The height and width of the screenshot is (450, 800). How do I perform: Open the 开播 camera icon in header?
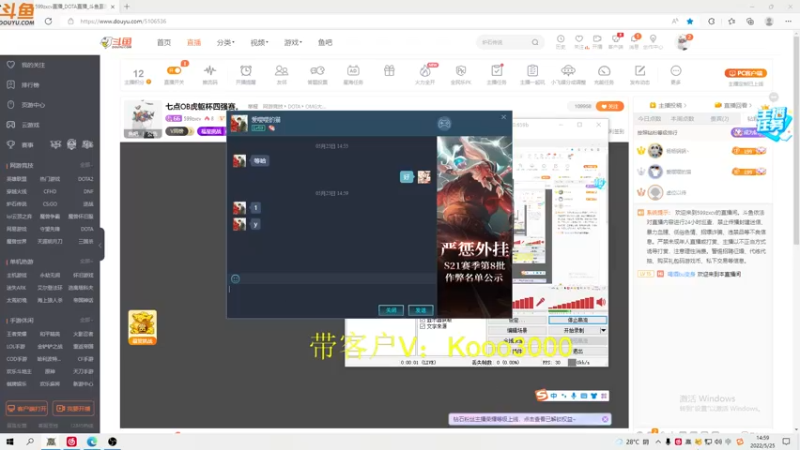point(597,39)
